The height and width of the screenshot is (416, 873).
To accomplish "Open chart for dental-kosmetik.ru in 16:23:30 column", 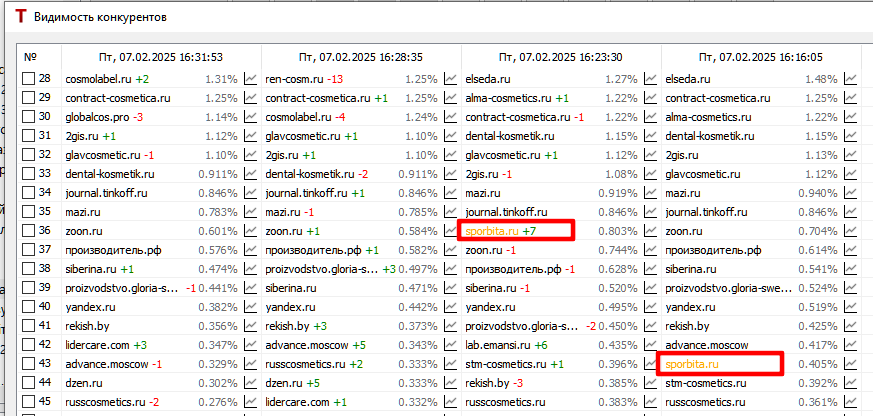I will click(650, 136).
